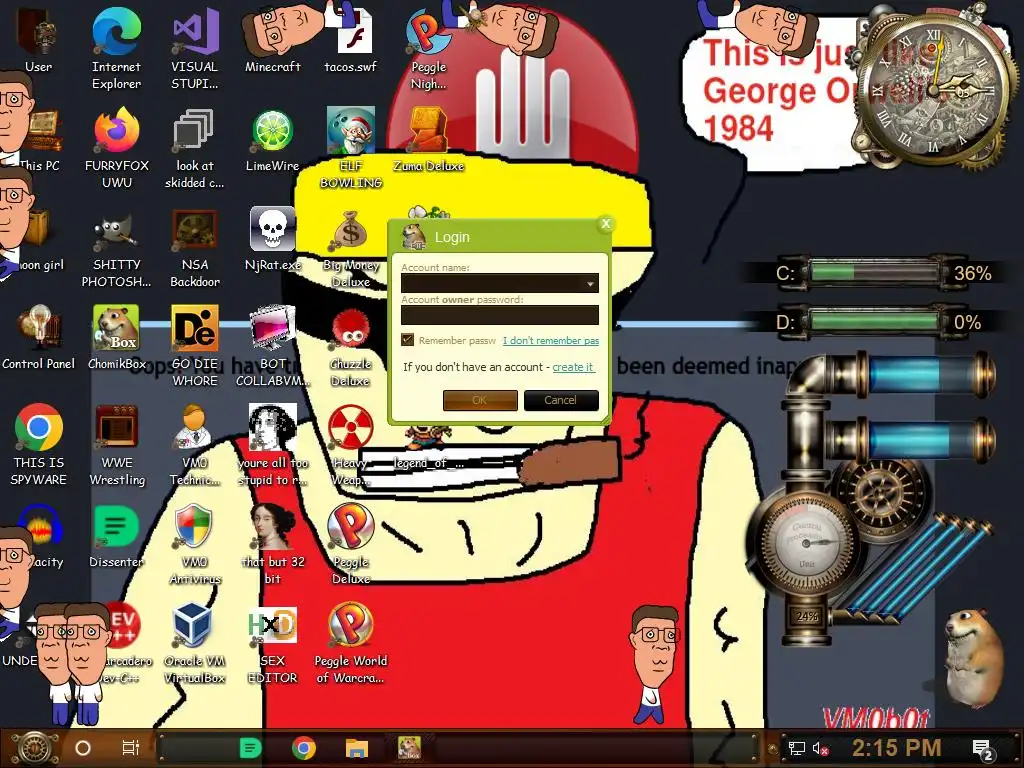Click the steampunk clock gadget
Screen dimensions: 1024x768
click(x=935, y=88)
